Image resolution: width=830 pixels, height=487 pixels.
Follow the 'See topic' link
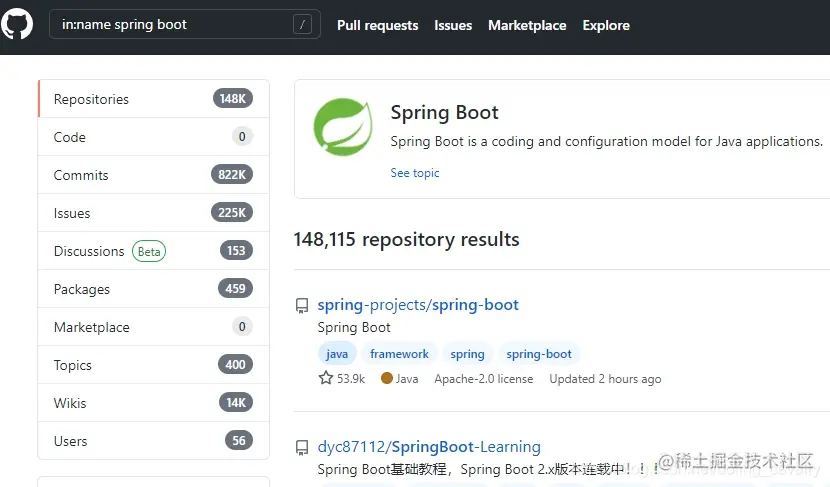click(x=415, y=173)
